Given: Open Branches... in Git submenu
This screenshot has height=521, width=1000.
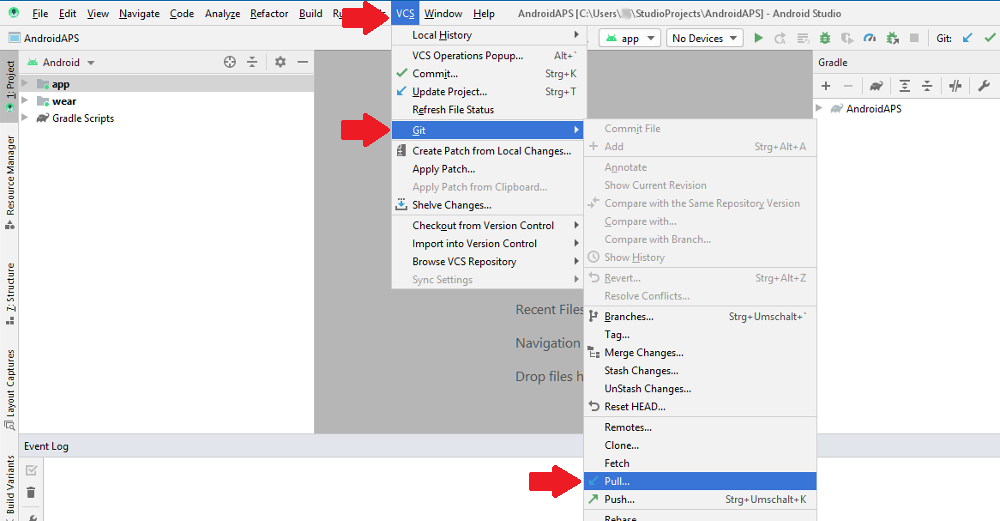Looking at the screenshot, I should [700, 316].
